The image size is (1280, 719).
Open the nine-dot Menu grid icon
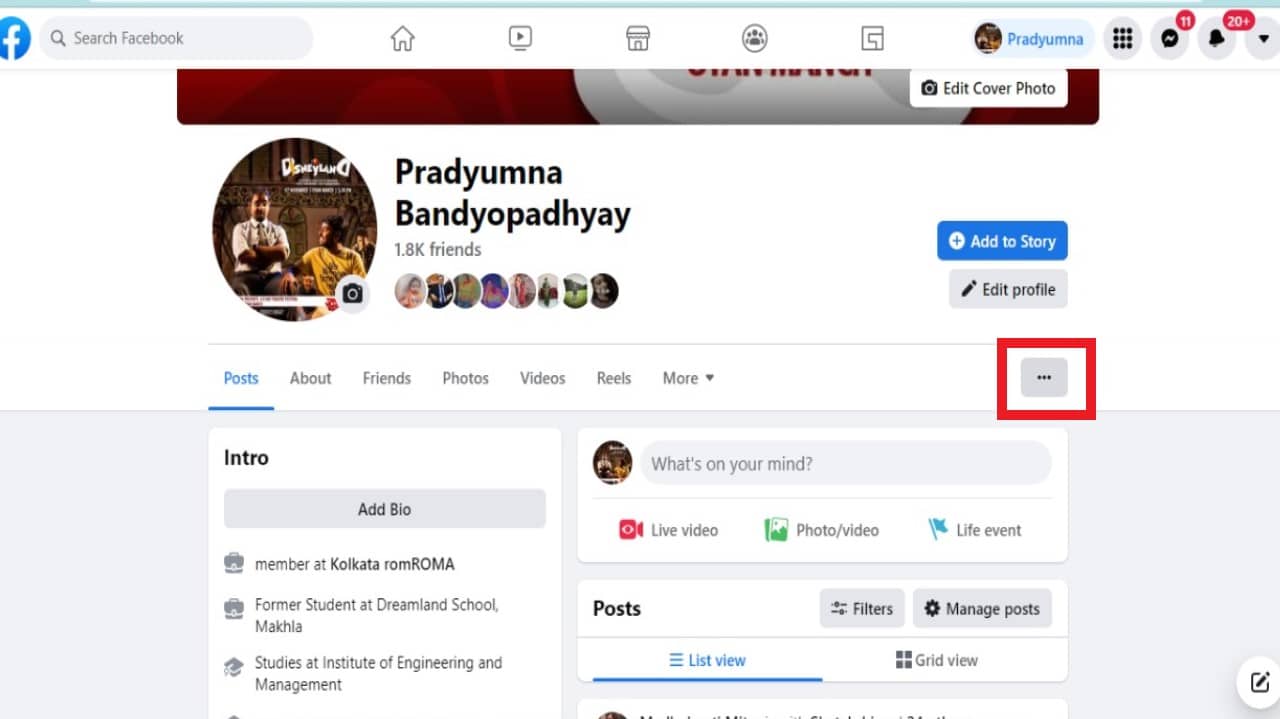tap(1123, 38)
